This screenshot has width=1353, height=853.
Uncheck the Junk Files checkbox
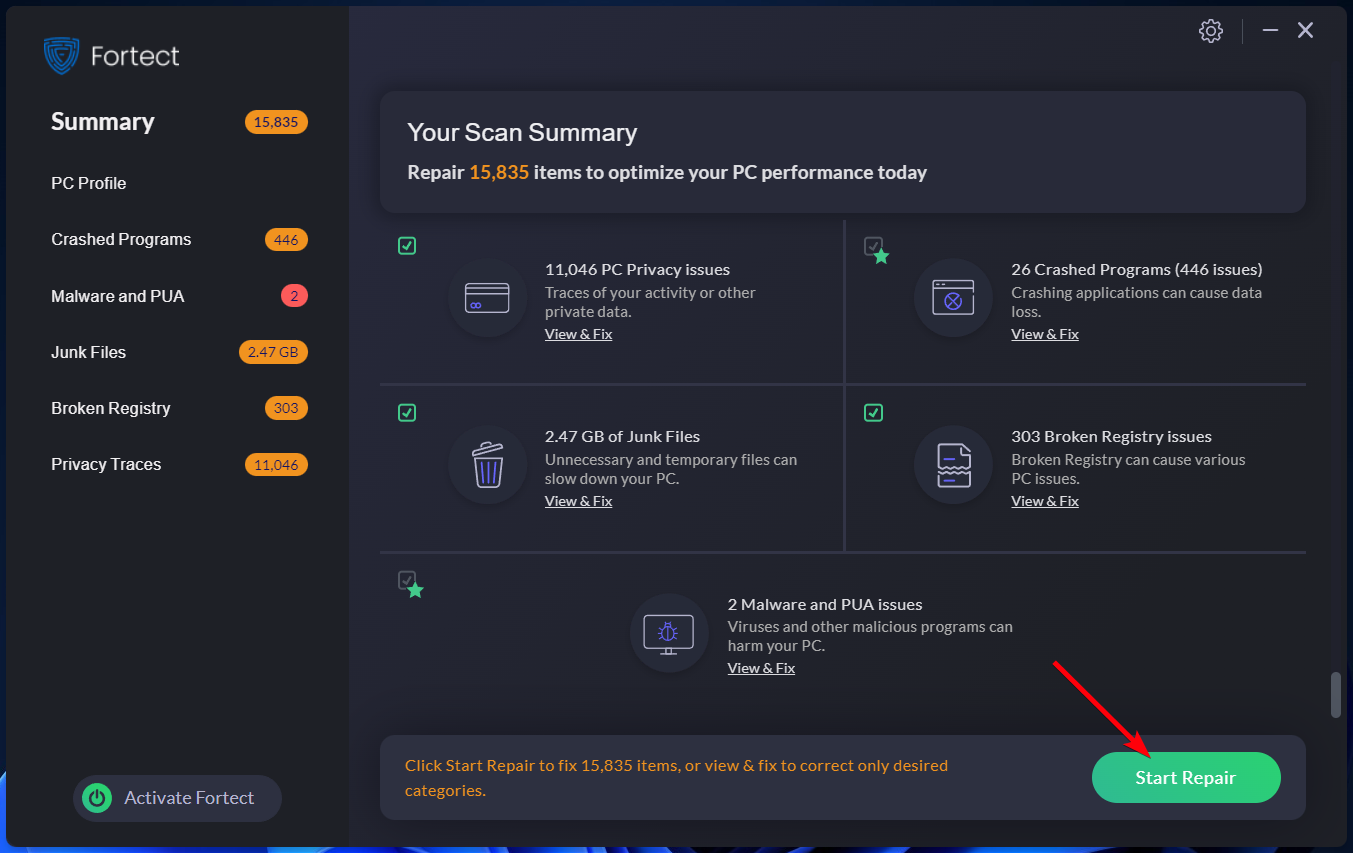point(407,413)
